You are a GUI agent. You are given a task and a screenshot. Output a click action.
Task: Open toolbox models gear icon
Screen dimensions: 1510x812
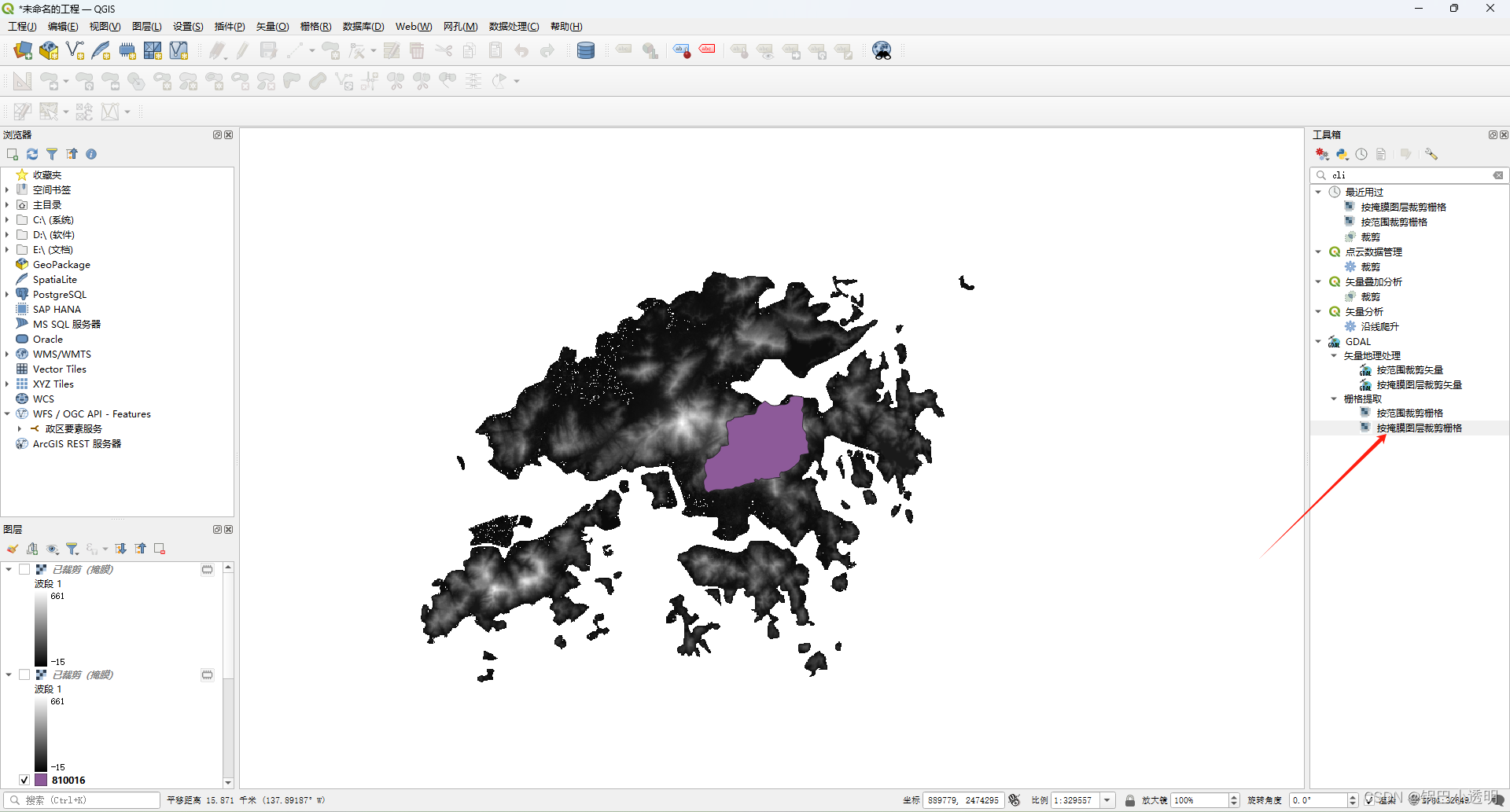pyautogui.click(x=1323, y=154)
